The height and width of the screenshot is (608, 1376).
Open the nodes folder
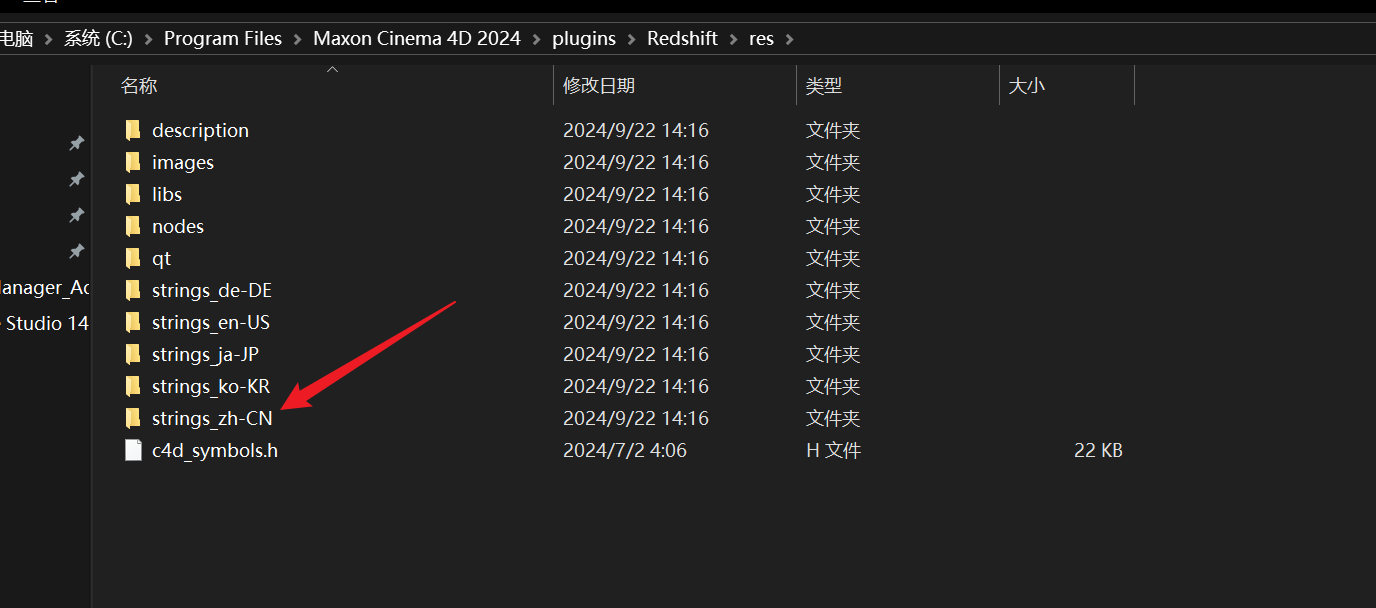[x=178, y=226]
